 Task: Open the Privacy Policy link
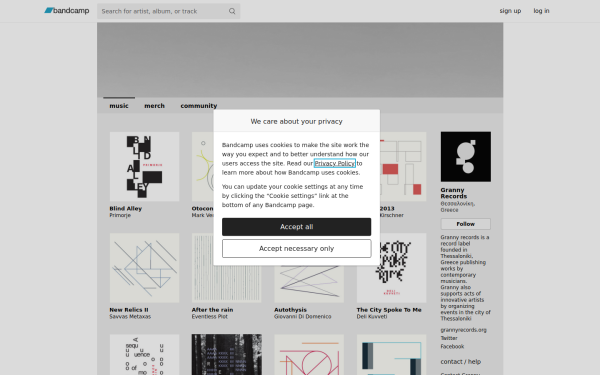click(335, 163)
